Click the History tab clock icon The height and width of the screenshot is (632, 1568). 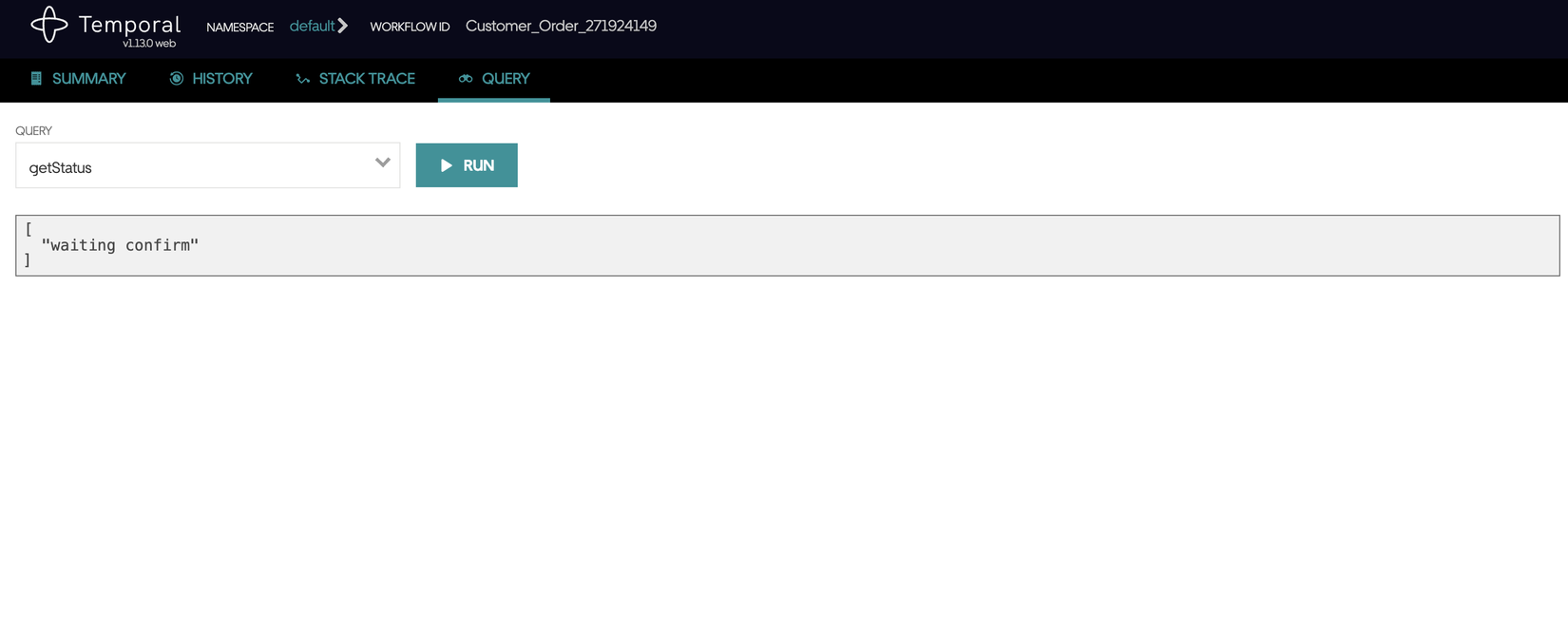(177, 79)
